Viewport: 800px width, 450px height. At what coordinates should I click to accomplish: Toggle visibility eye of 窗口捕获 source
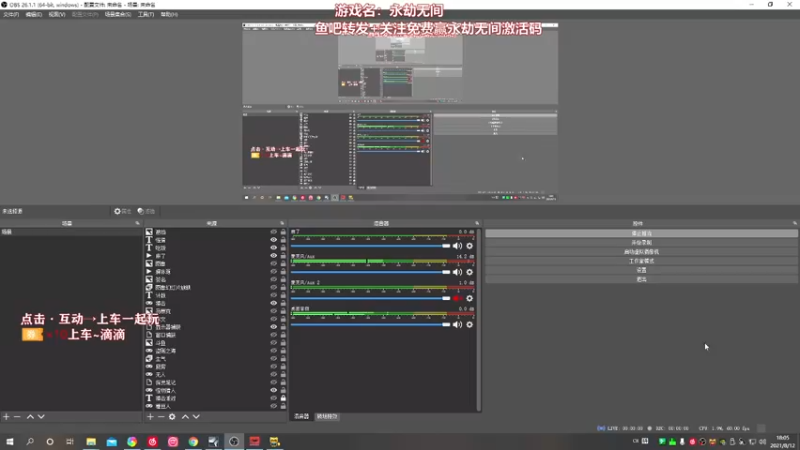273,335
